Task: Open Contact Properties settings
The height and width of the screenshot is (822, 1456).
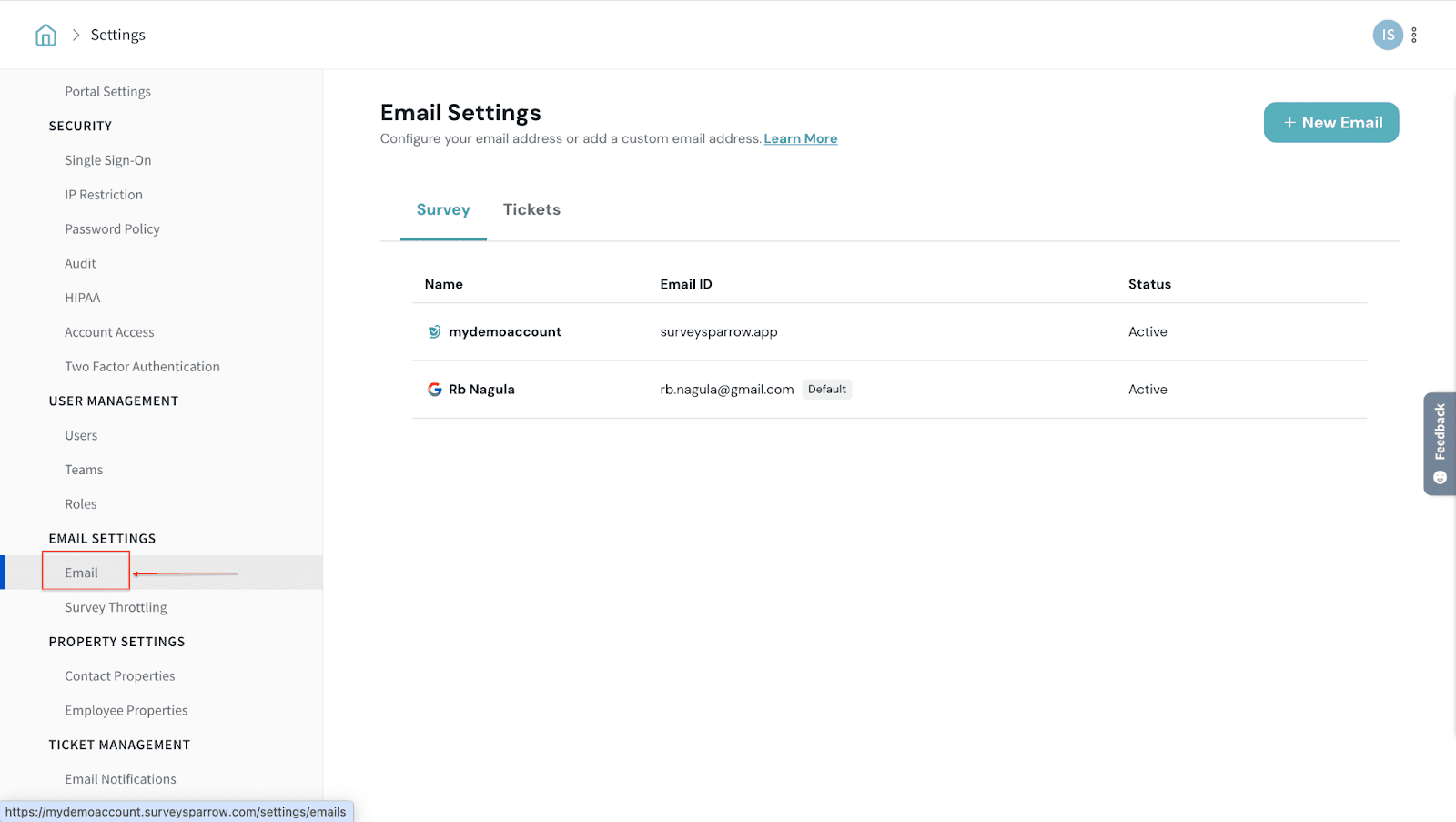Action: click(119, 676)
